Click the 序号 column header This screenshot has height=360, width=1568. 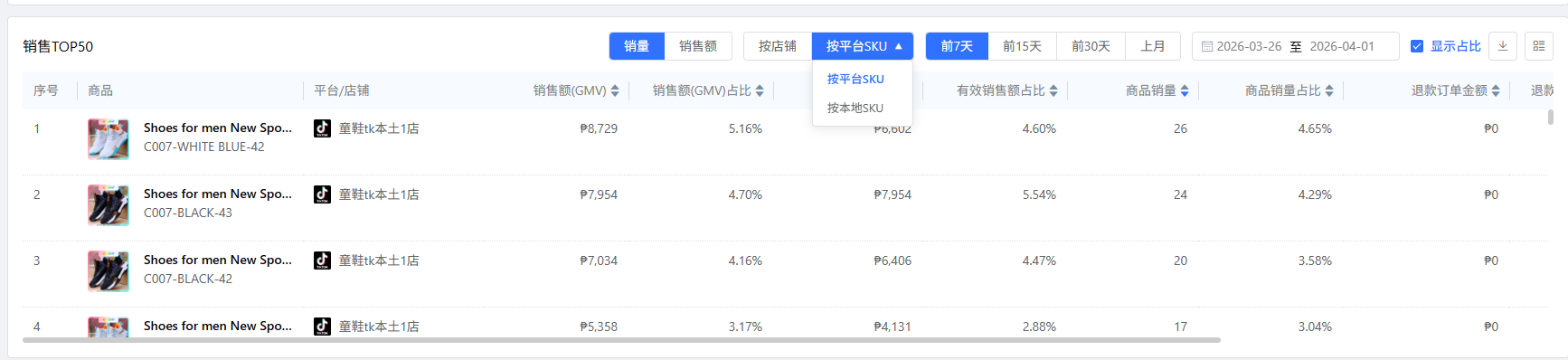point(46,90)
